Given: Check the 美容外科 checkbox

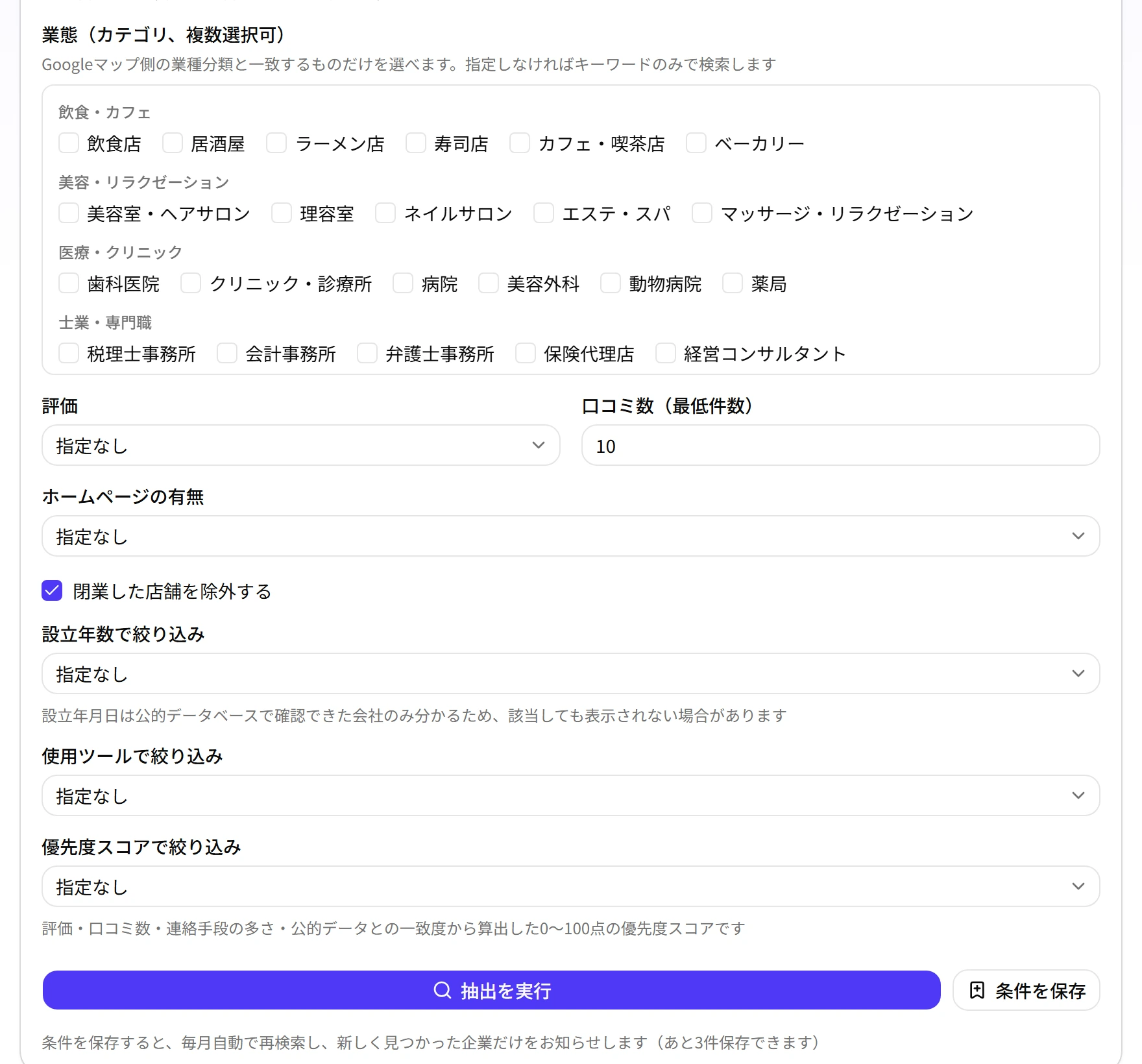Looking at the screenshot, I should point(489,283).
